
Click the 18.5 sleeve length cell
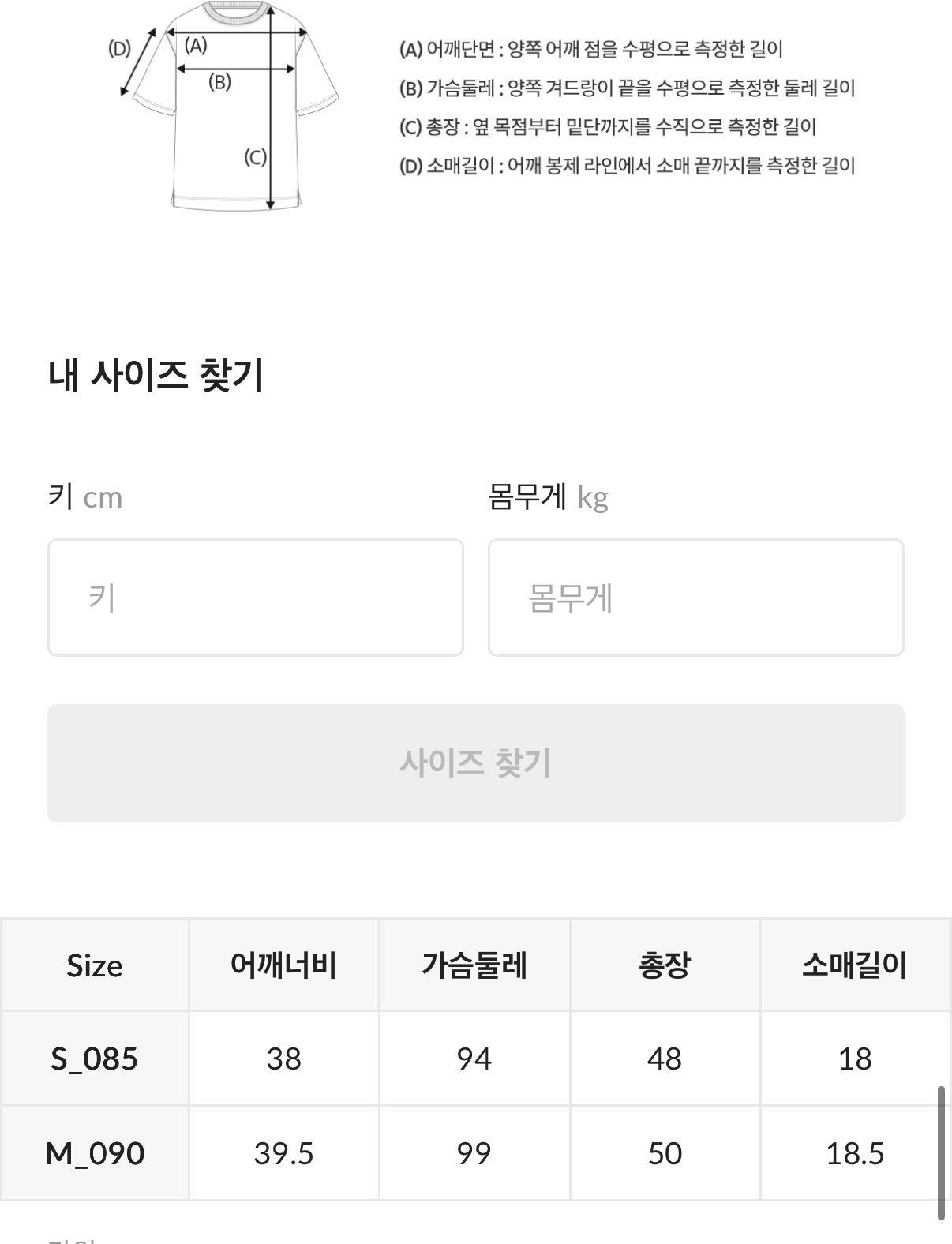(x=855, y=1153)
